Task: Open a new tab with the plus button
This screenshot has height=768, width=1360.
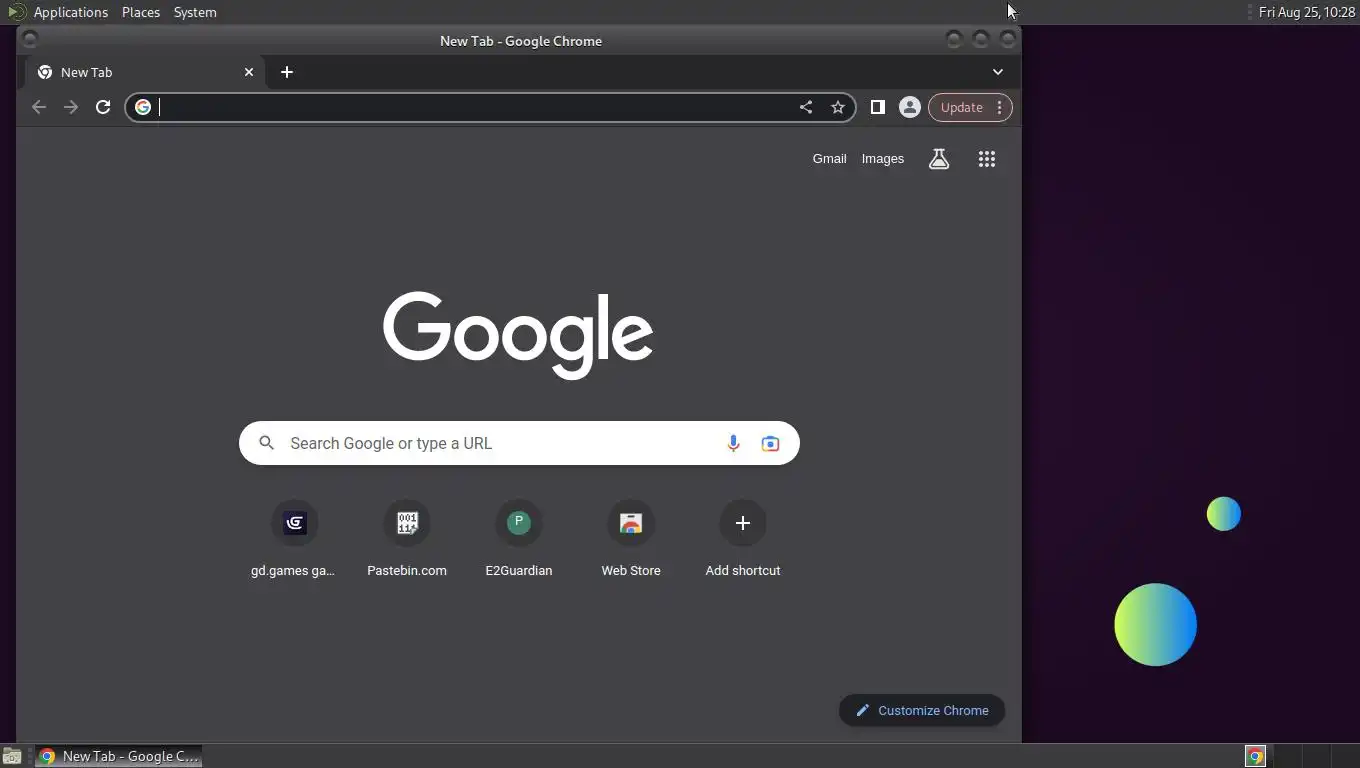Action: 287,72
